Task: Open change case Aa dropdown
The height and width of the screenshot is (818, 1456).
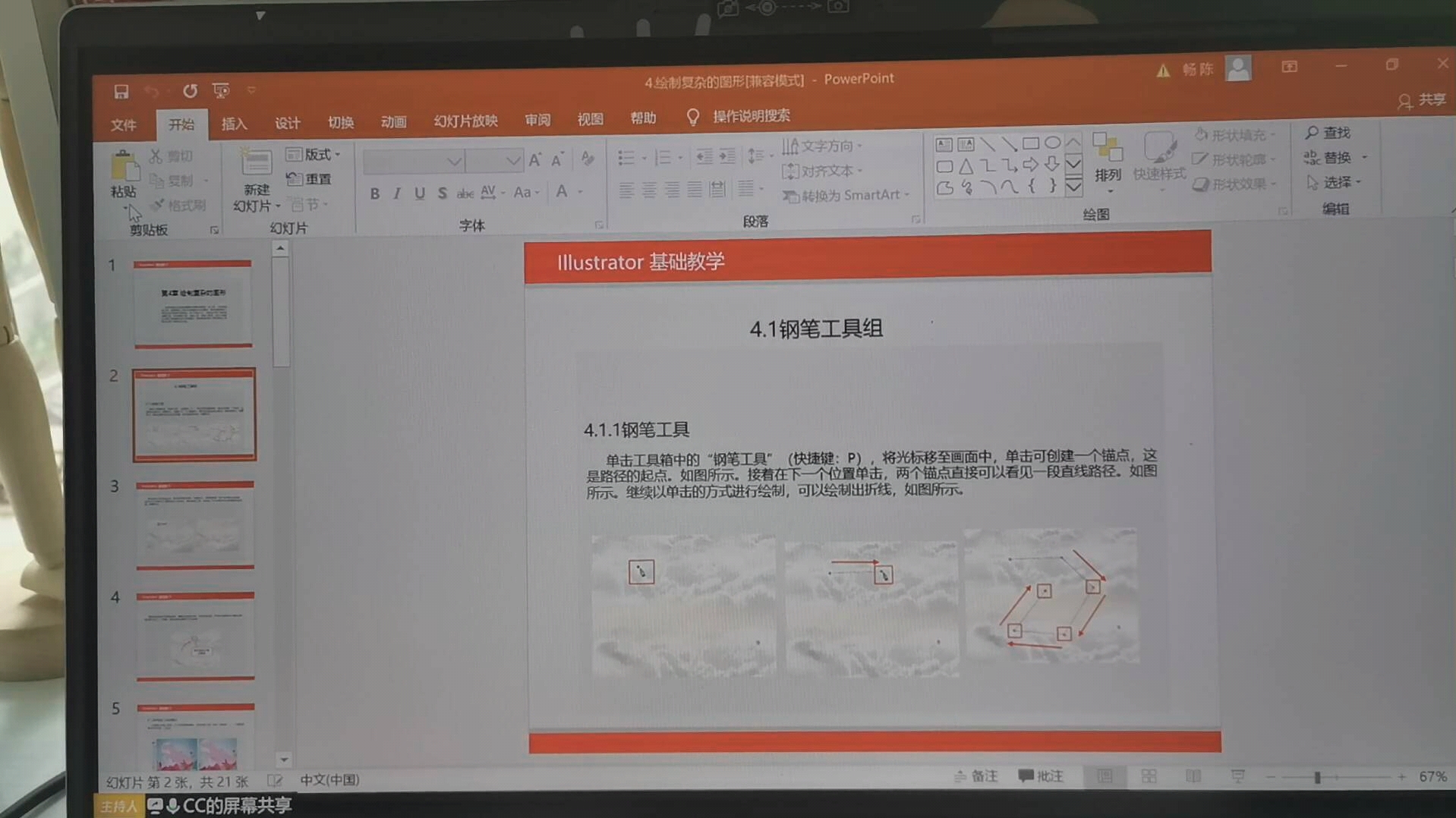Action: coord(526,193)
